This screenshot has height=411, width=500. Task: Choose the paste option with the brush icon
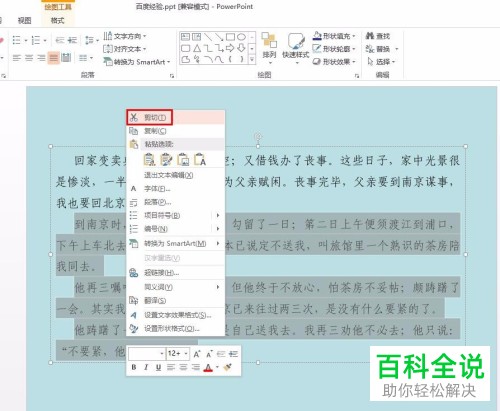tap(166, 160)
